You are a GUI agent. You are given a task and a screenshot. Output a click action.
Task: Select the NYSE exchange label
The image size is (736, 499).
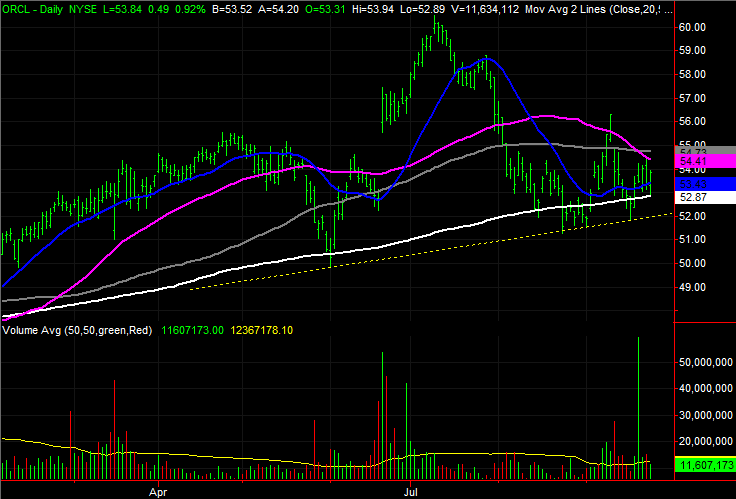pos(84,9)
